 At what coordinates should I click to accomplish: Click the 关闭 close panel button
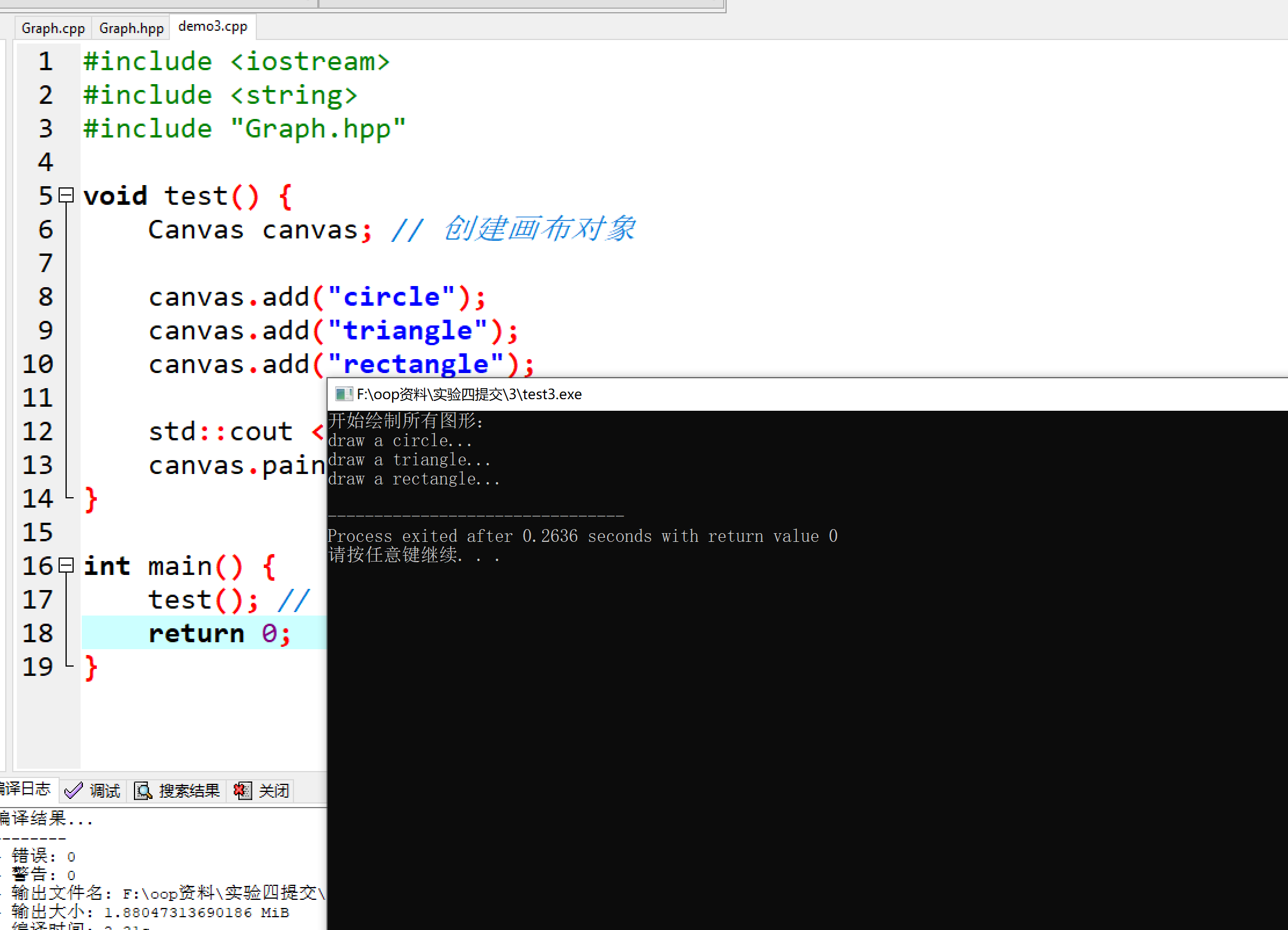pyautogui.click(x=273, y=790)
